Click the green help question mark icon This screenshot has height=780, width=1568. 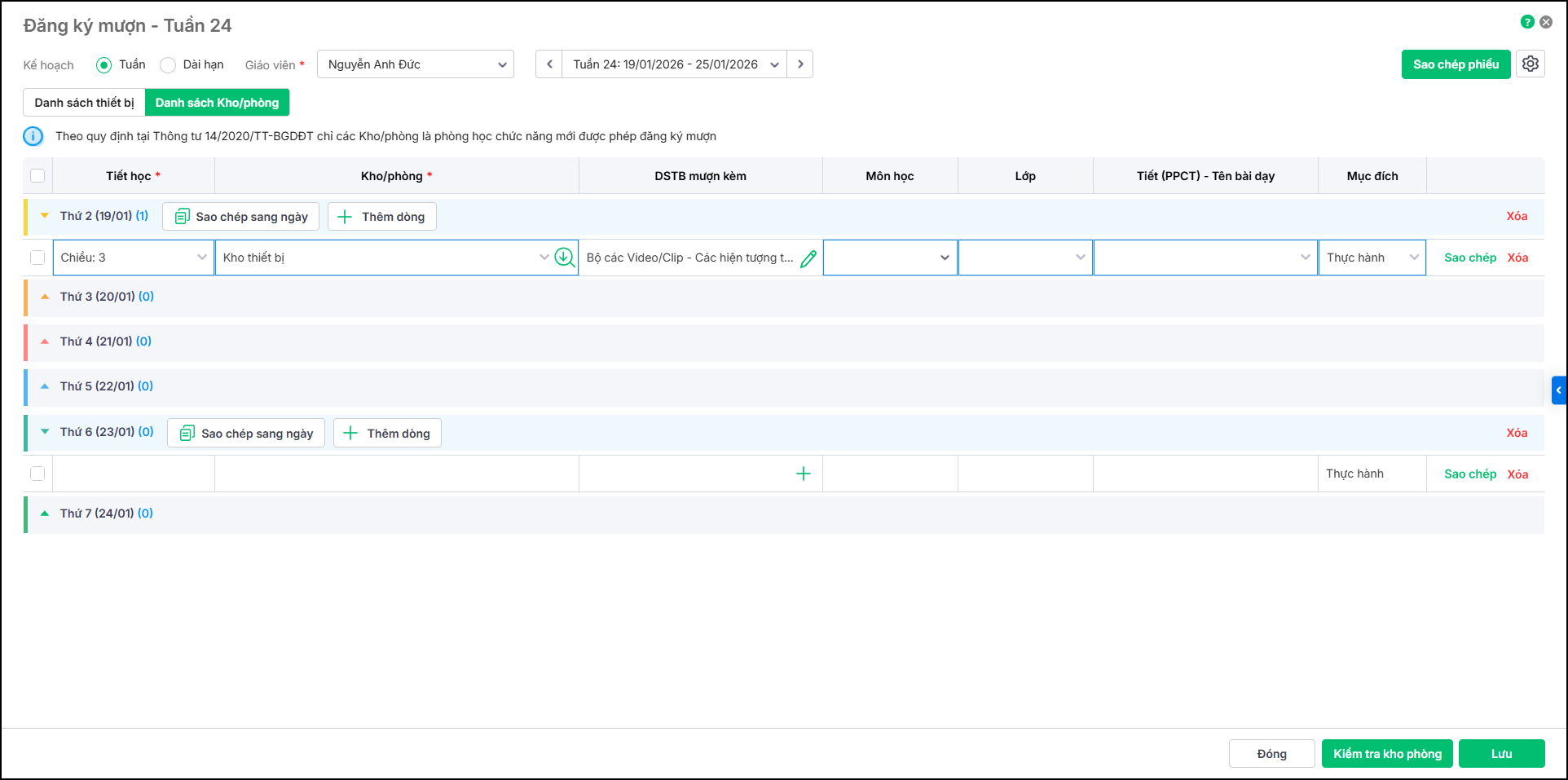[1527, 22]
